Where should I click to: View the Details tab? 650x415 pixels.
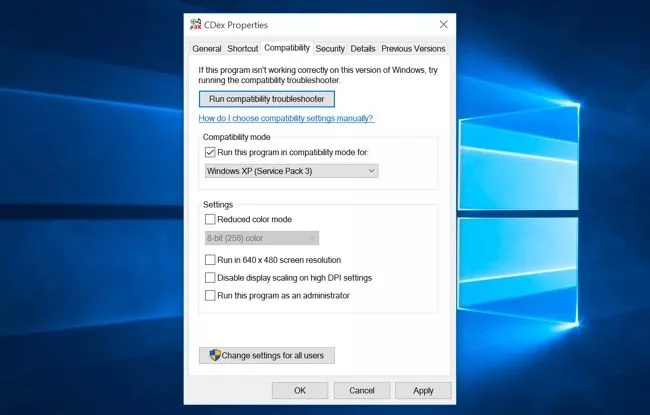pos(363,49)
